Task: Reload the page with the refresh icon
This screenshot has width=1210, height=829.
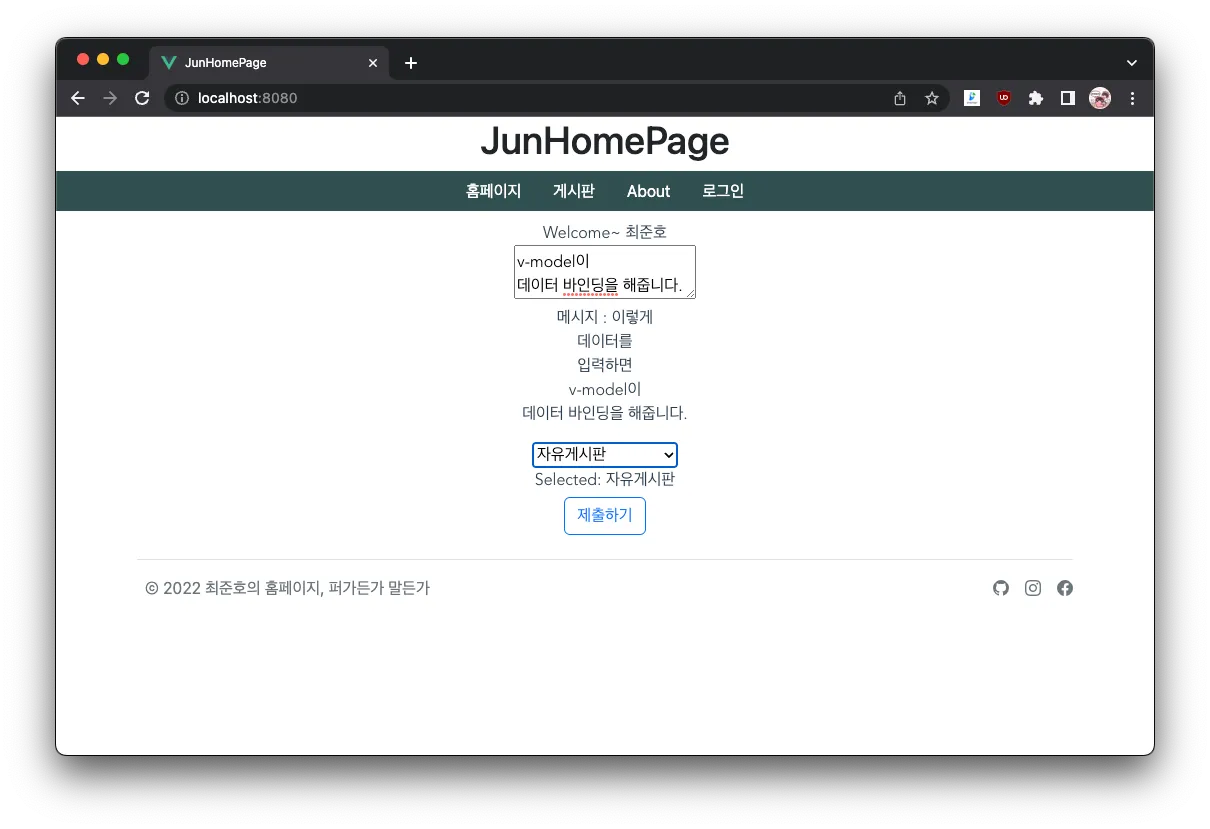Action: click(142, 98)
